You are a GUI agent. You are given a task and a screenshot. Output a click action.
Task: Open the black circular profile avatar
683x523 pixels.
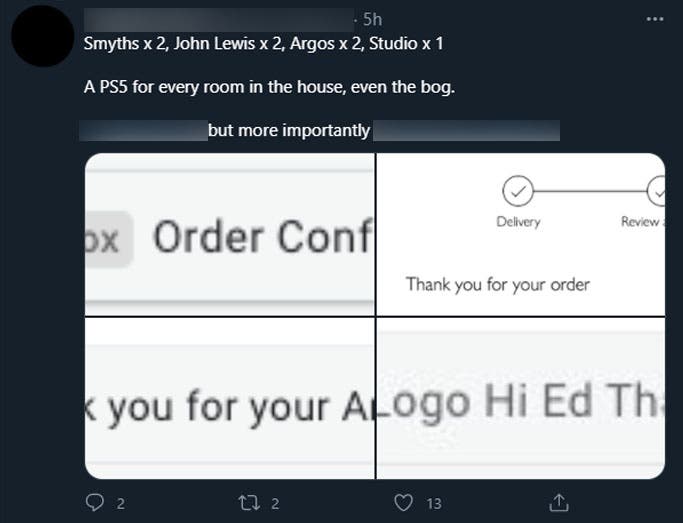point(43,36)
